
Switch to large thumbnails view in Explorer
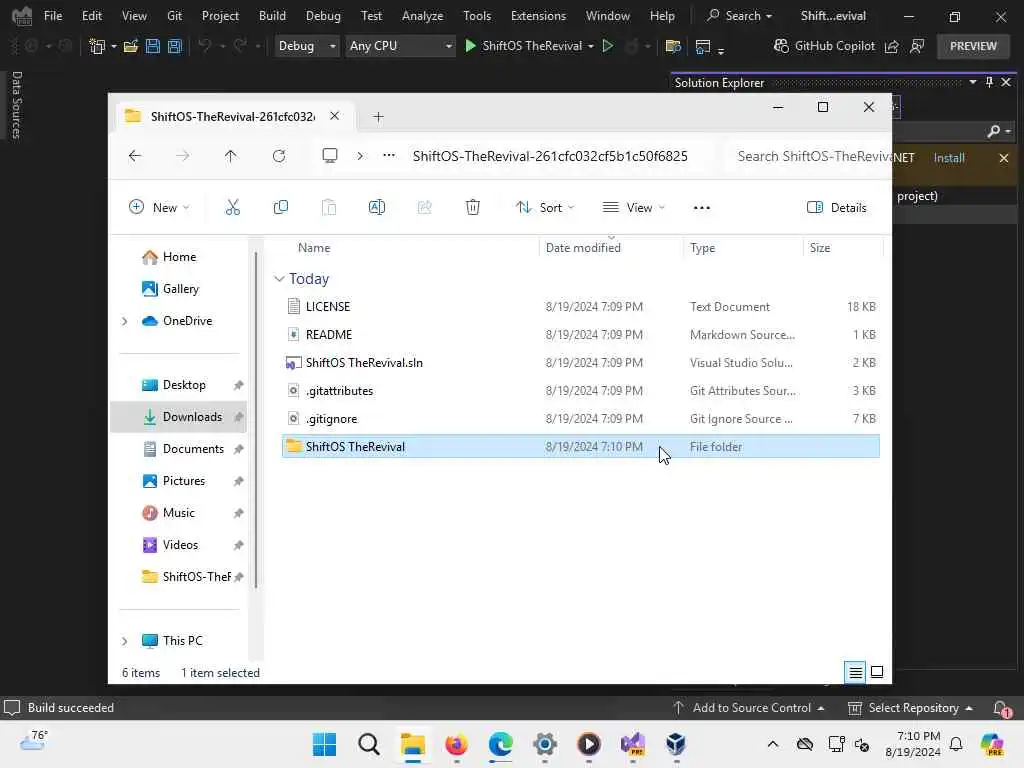tap(877, 672)
